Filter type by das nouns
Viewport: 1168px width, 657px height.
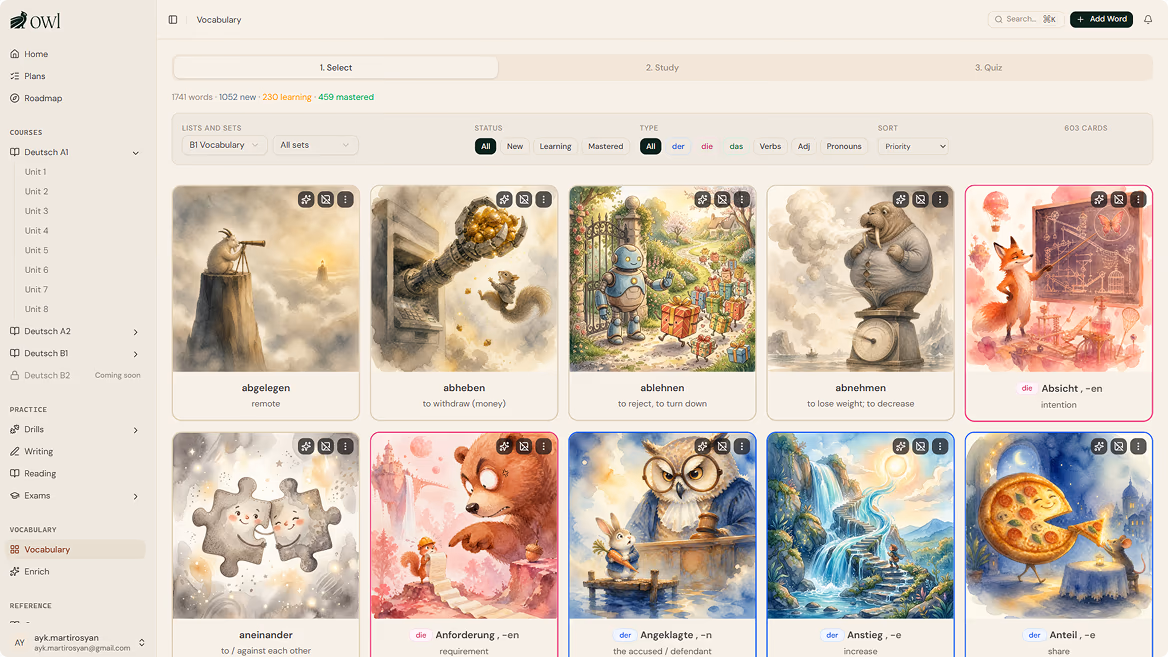(736, 146)
